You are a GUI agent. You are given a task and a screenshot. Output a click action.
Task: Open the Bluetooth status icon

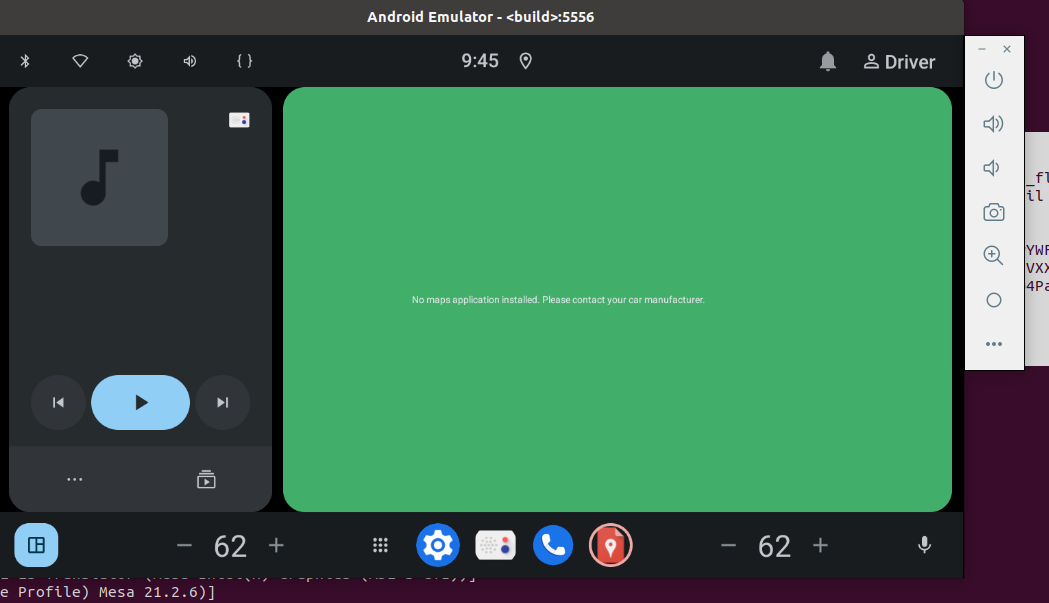click(25, 61)
